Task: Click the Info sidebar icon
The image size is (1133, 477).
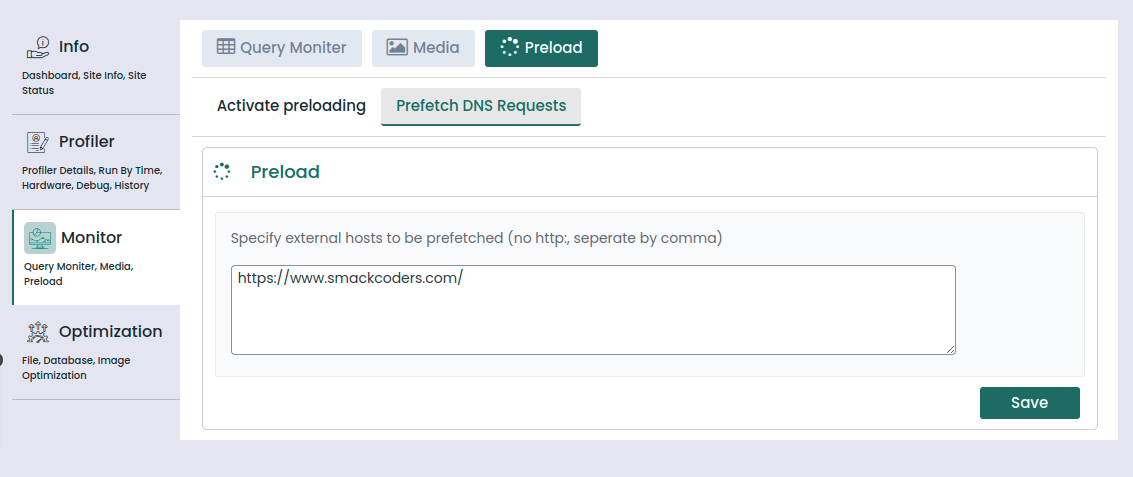Action: click(x=38, y=47)
